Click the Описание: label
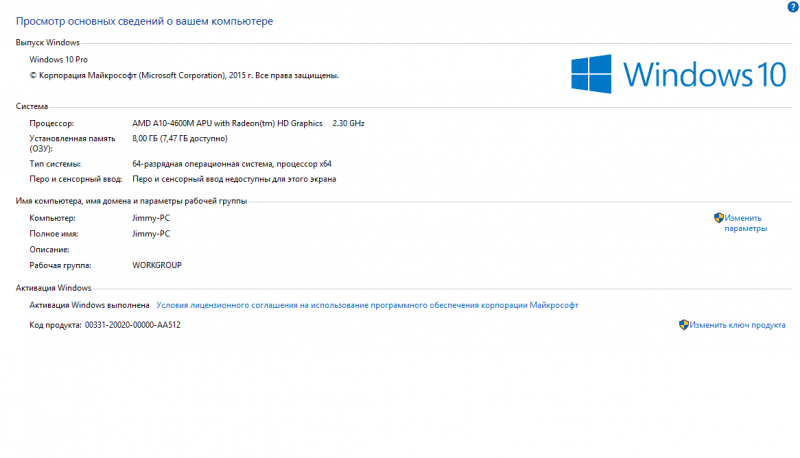This screenshot has width=800, height=458. click(x=49, y=249)
